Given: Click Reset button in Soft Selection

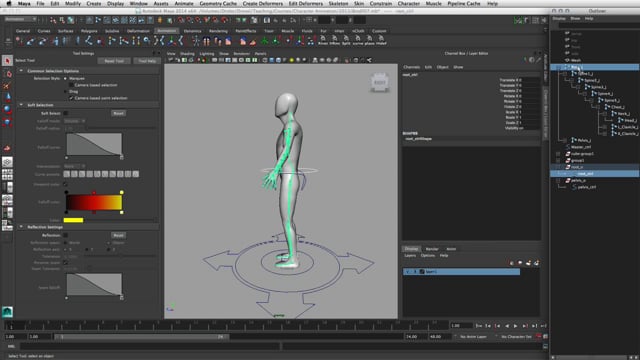Looking at the screenshot, I should 118,113.
